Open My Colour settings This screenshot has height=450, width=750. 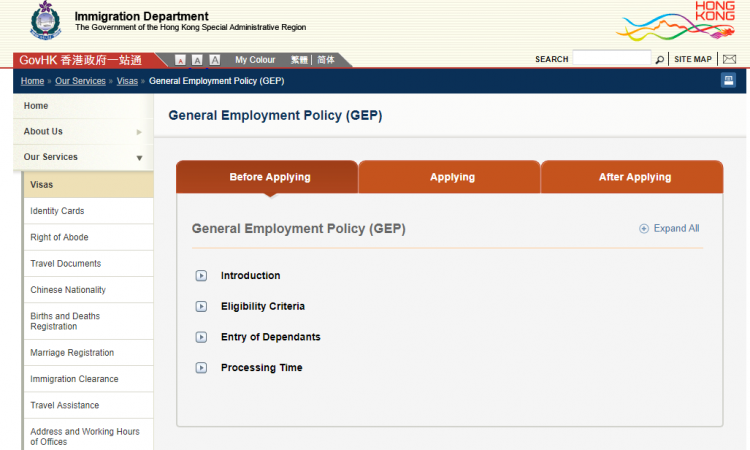click(x=255, y=60)
